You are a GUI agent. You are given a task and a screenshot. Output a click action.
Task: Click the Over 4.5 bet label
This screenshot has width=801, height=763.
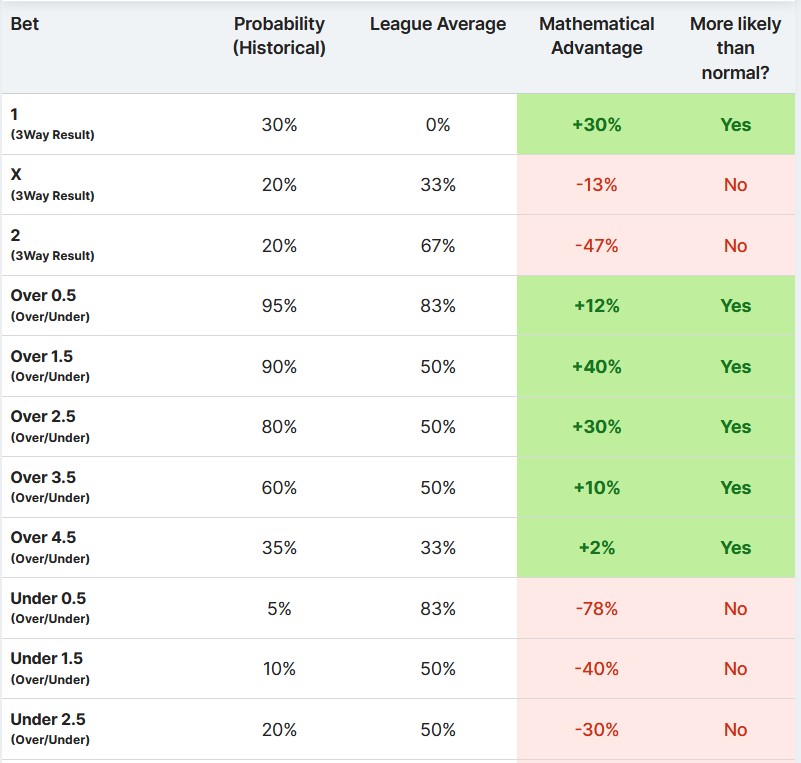tap(43, 538)
